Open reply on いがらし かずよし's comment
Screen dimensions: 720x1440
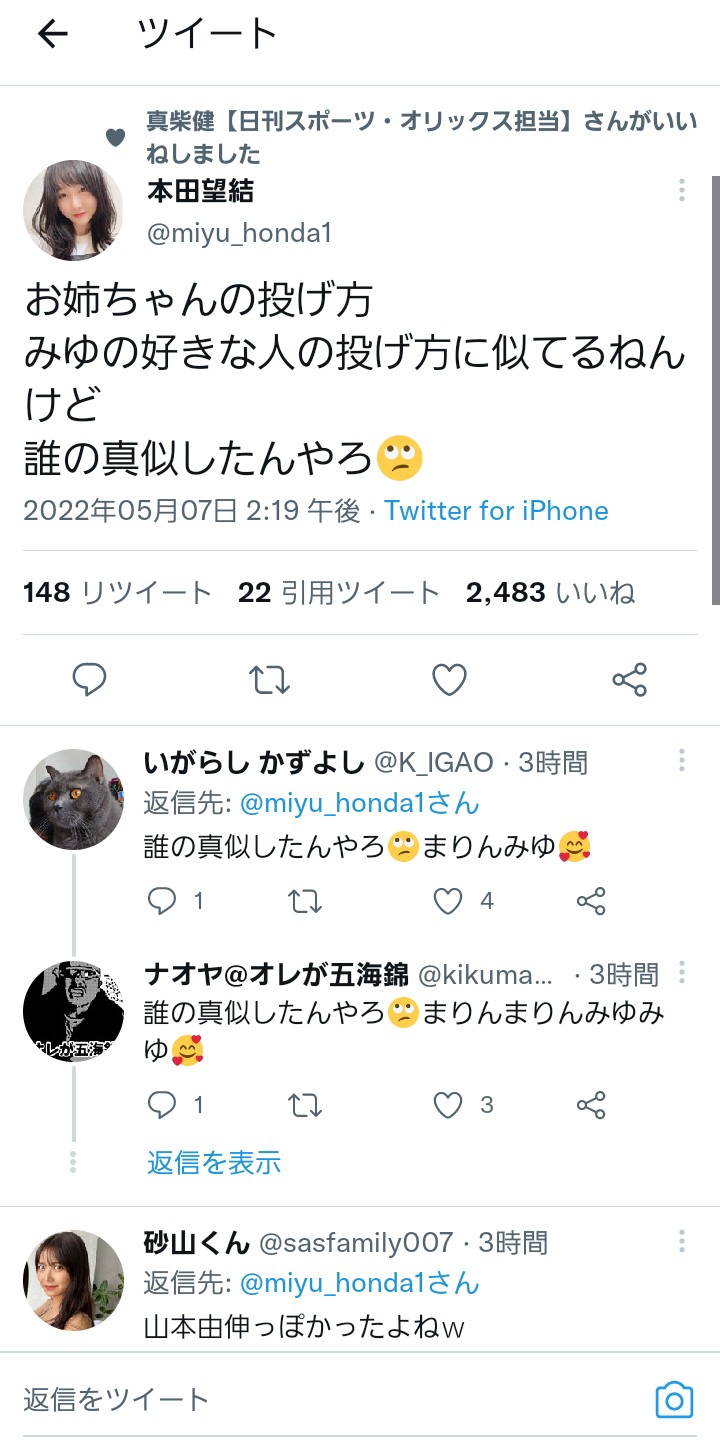point(162,902)
